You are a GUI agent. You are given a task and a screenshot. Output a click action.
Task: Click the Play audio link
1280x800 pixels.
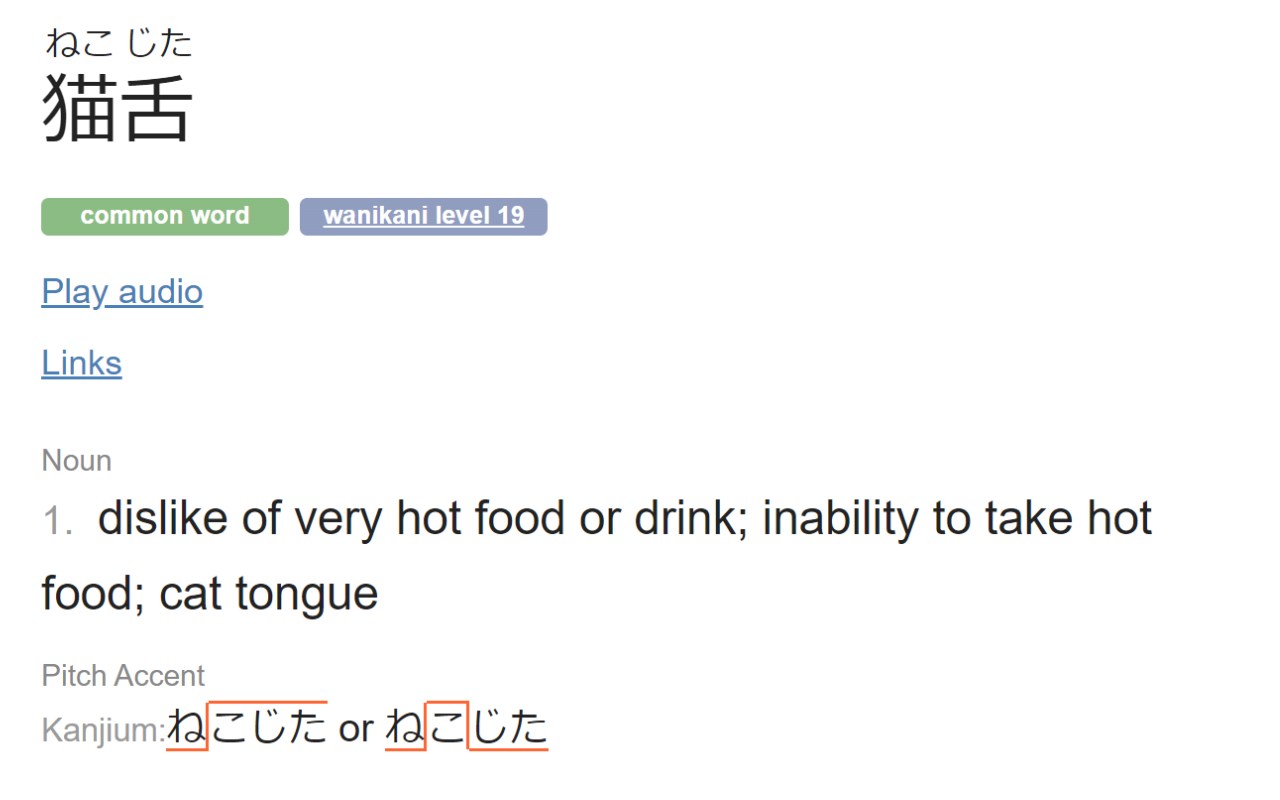pyautogui.click(x=122, y=292)
